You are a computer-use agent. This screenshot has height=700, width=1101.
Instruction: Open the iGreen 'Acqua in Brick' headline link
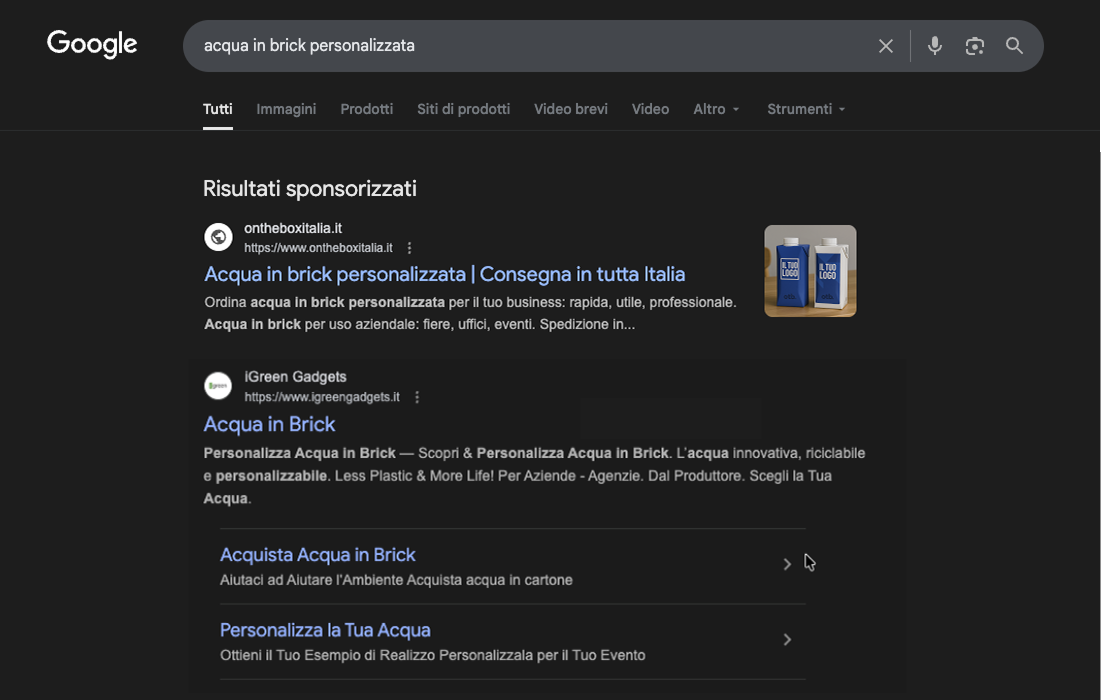pyautogui.click(x=269, y=424)
